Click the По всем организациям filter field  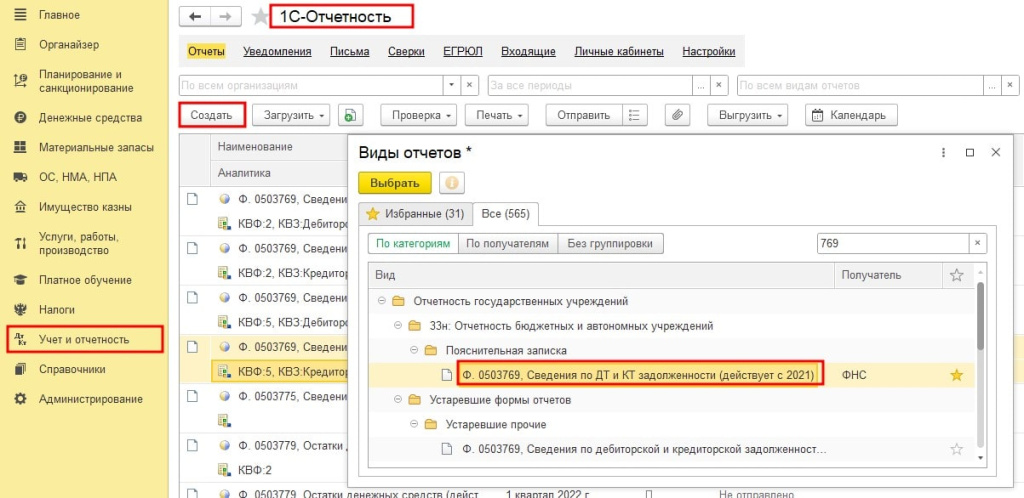[x=312, y=86]
